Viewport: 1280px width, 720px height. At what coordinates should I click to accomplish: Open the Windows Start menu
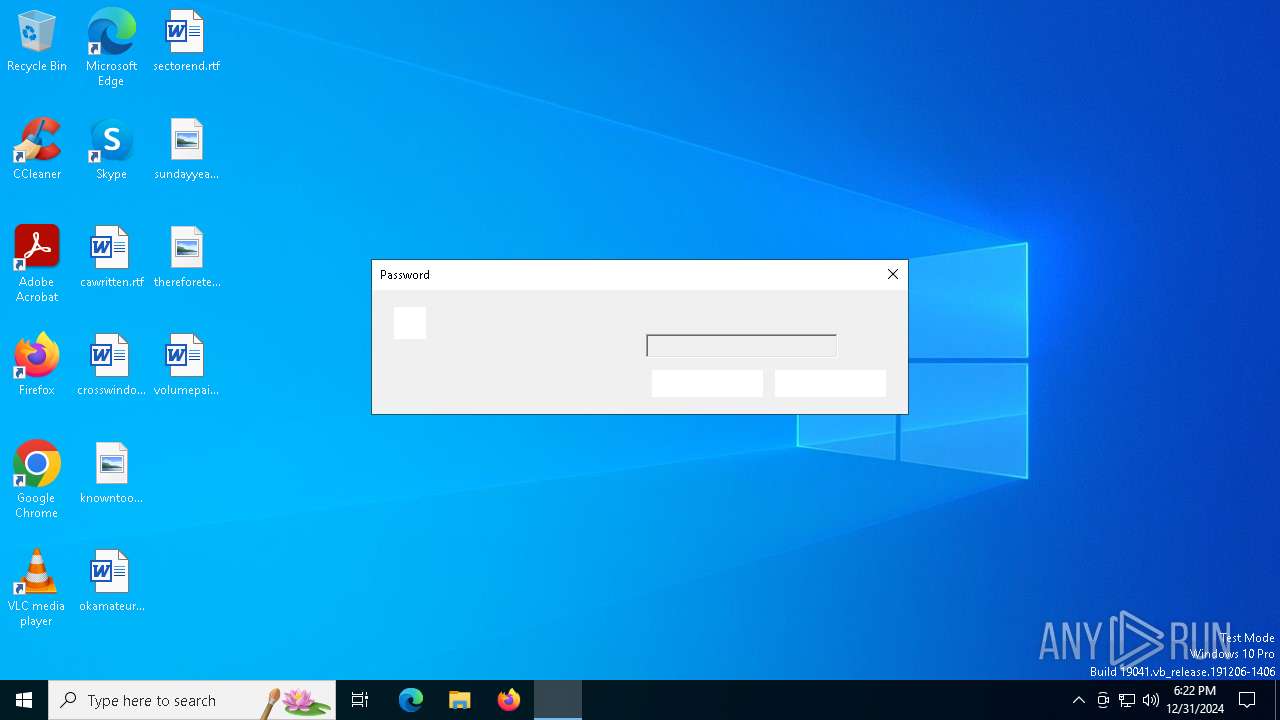tap(24, 700)
